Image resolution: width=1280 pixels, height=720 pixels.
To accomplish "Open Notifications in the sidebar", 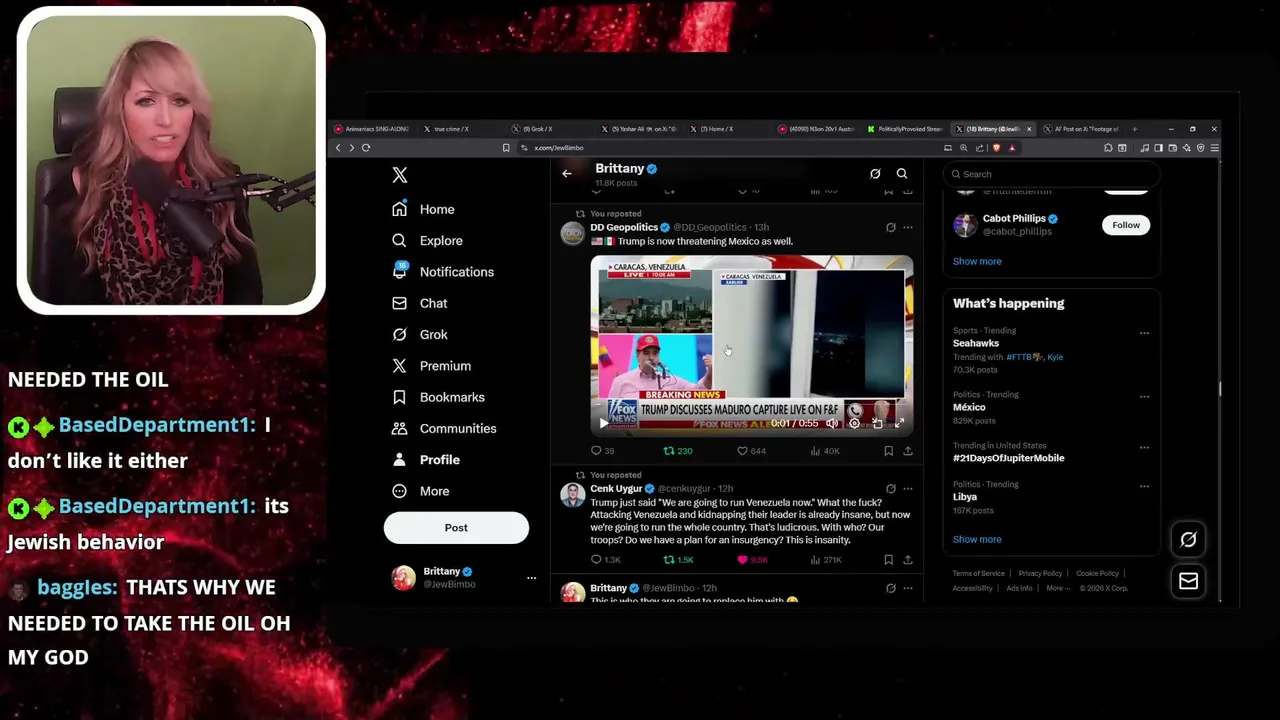I will point(443,272).
